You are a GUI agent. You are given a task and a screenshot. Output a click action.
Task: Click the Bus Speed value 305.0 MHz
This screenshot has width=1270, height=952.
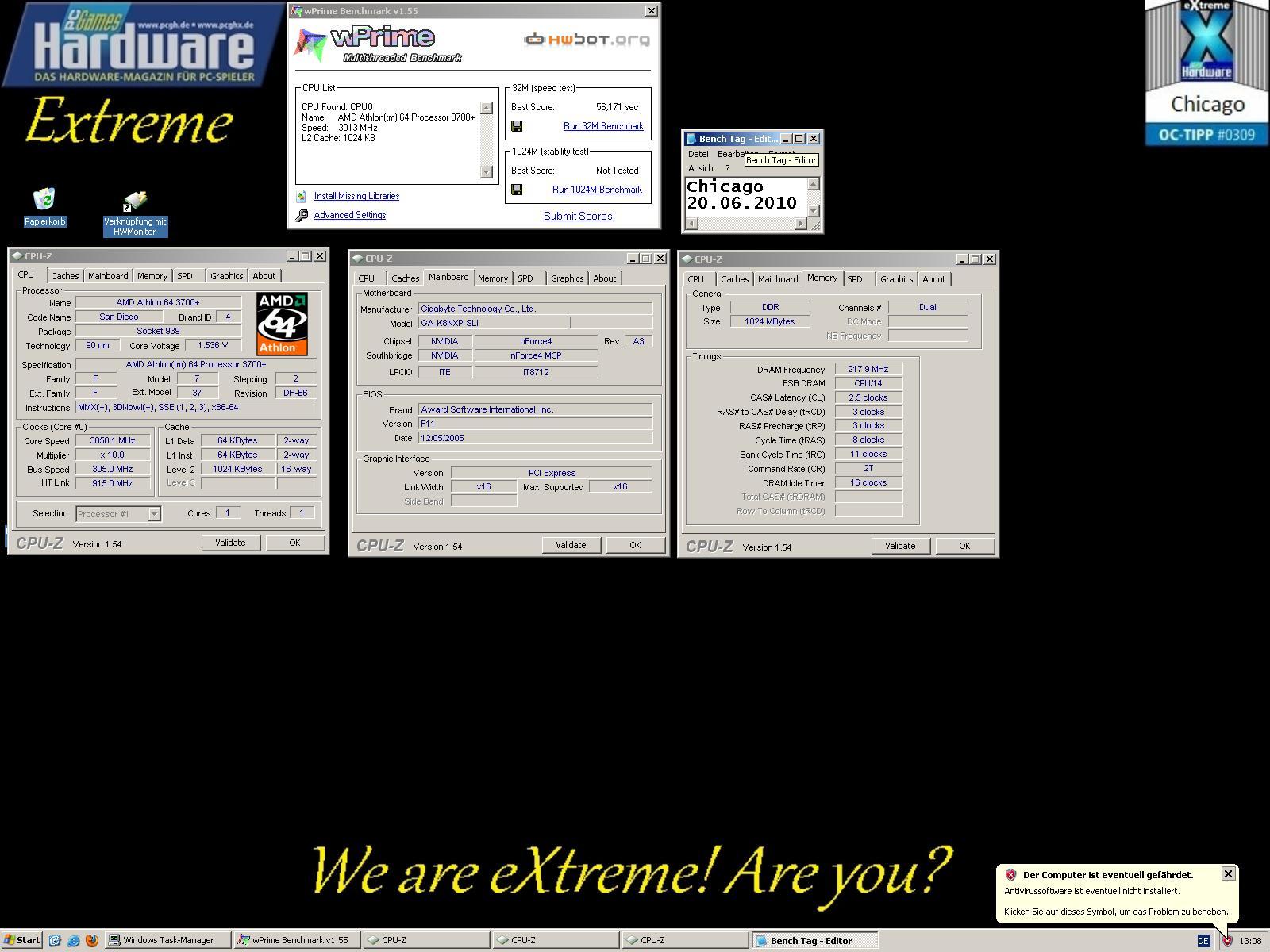coord(112,470)
